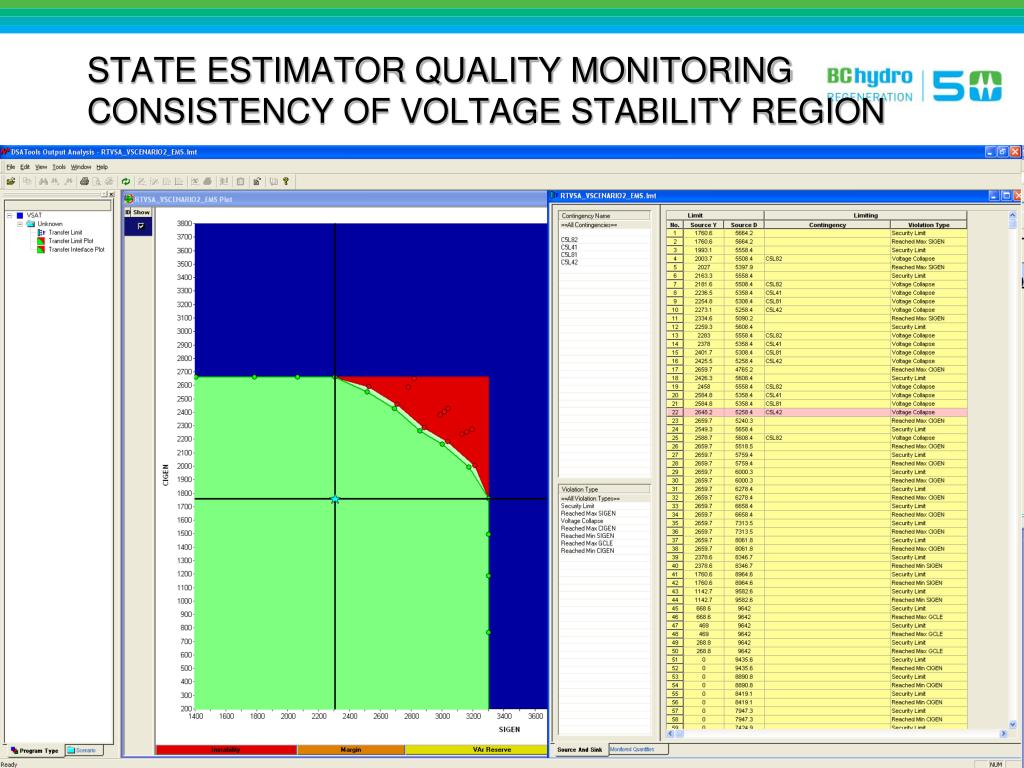Switch to the Program Type tab

(35, 750)
